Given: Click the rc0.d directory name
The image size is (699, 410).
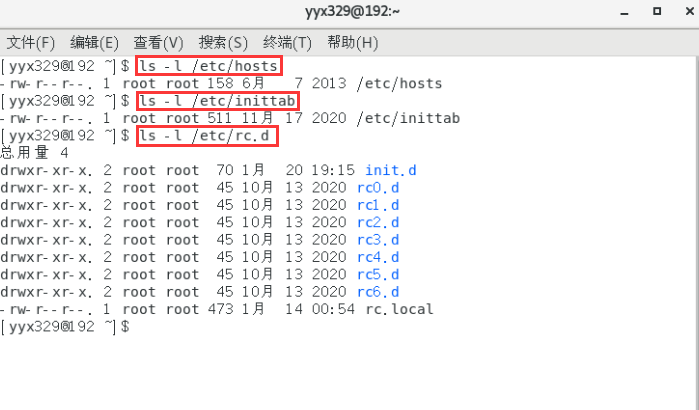Looking at the screenshot, I should click(378, 188).
